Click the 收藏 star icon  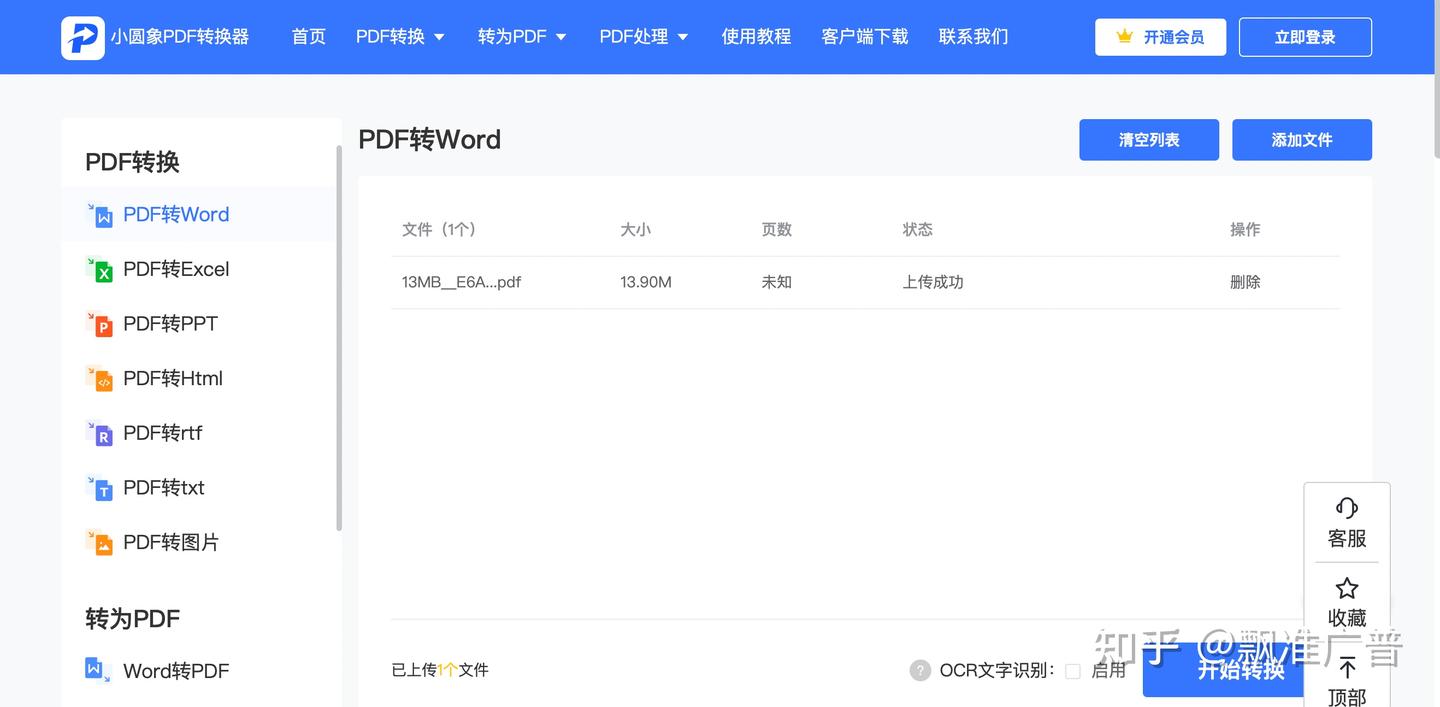(1347, 588)
